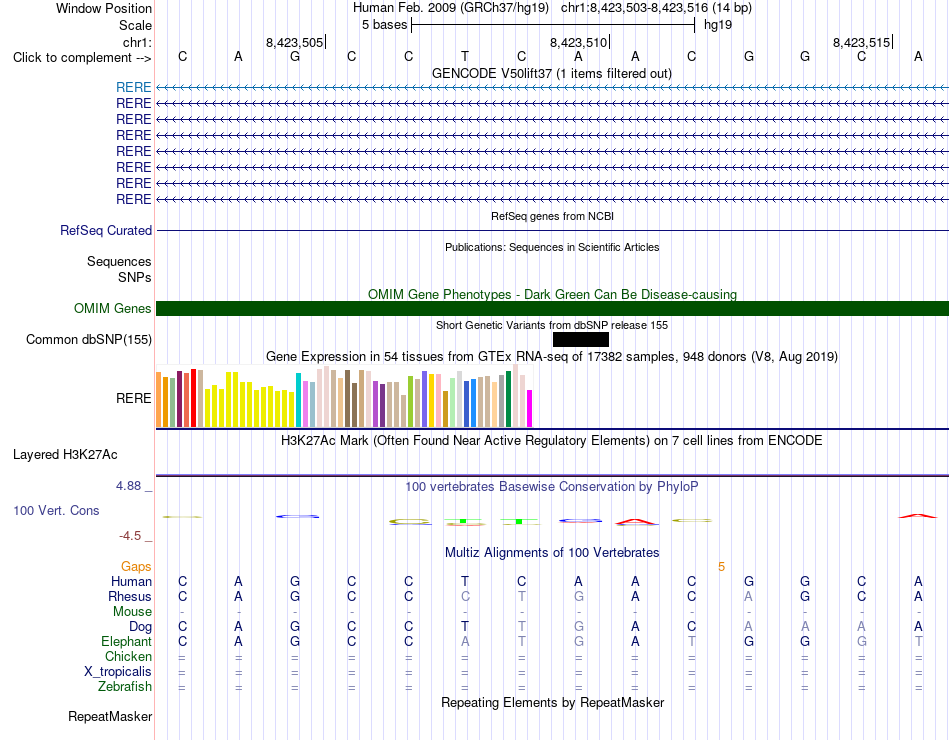
Task: Click the Human species label
Action: [131, 581]
